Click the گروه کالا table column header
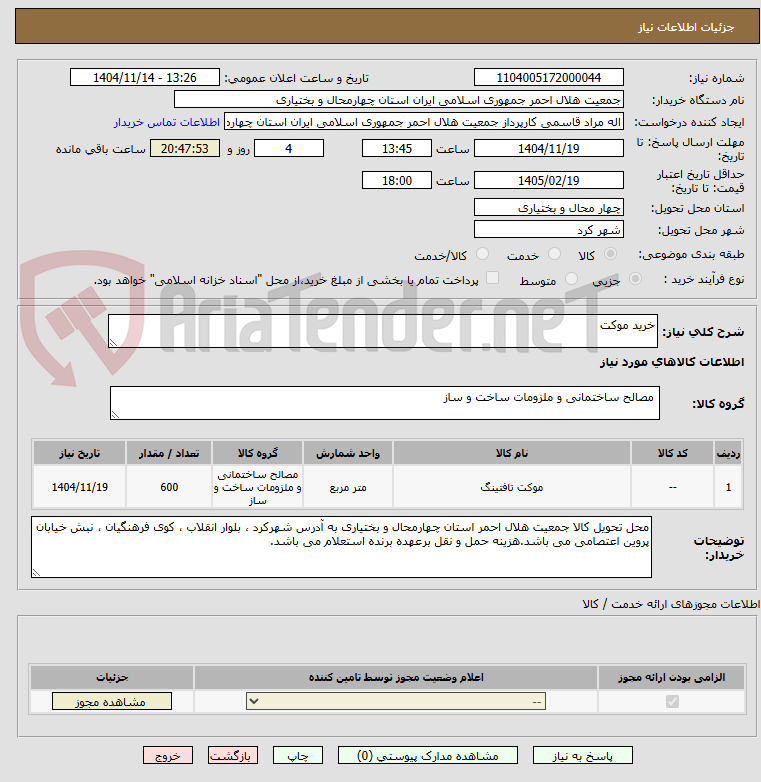This screenshot has width=761, height=782. 257,453
